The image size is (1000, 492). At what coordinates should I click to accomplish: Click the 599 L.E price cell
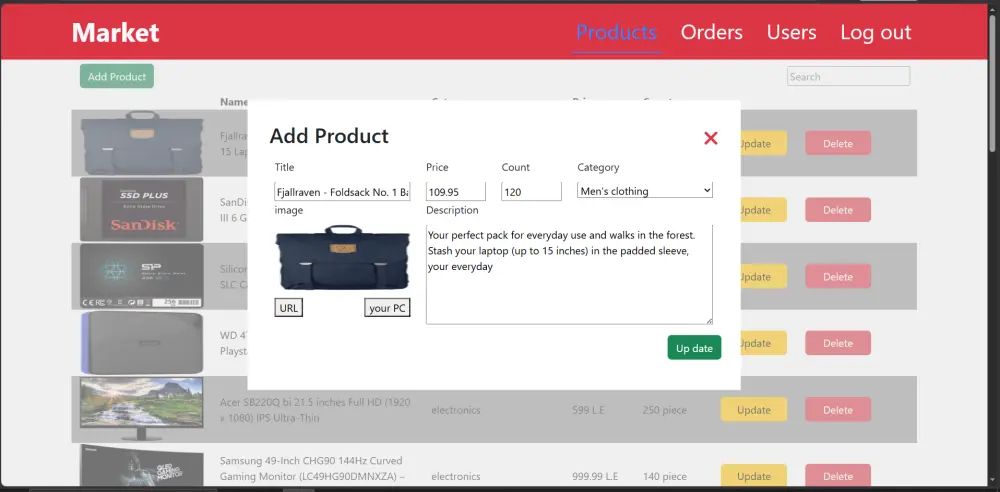[x=588, y=410]
